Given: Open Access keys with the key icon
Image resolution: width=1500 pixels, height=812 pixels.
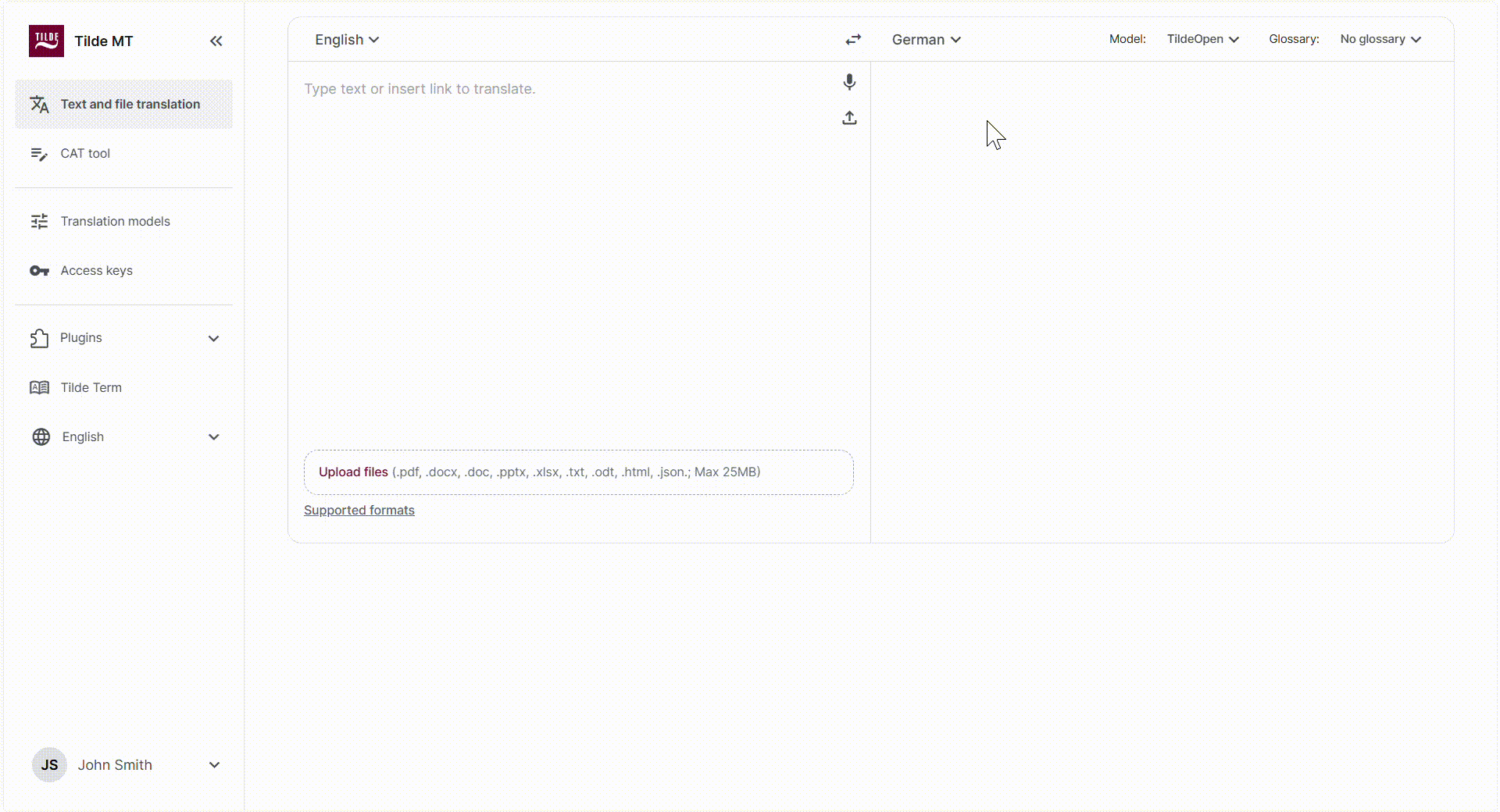Looking at the screenshot, I should click(x=39, y=270).
